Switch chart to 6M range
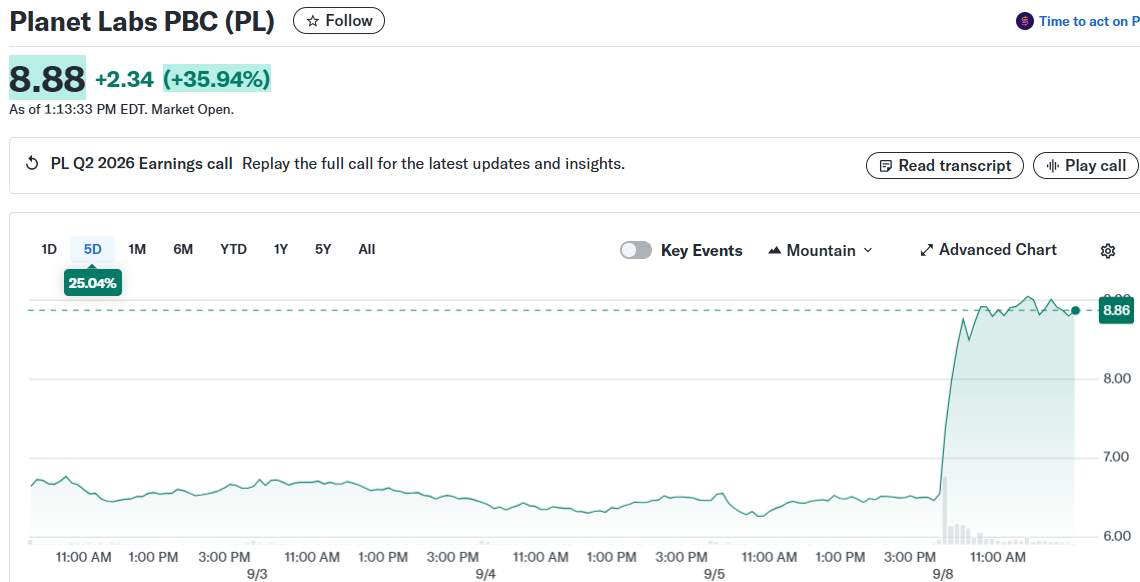 (182, 249)
